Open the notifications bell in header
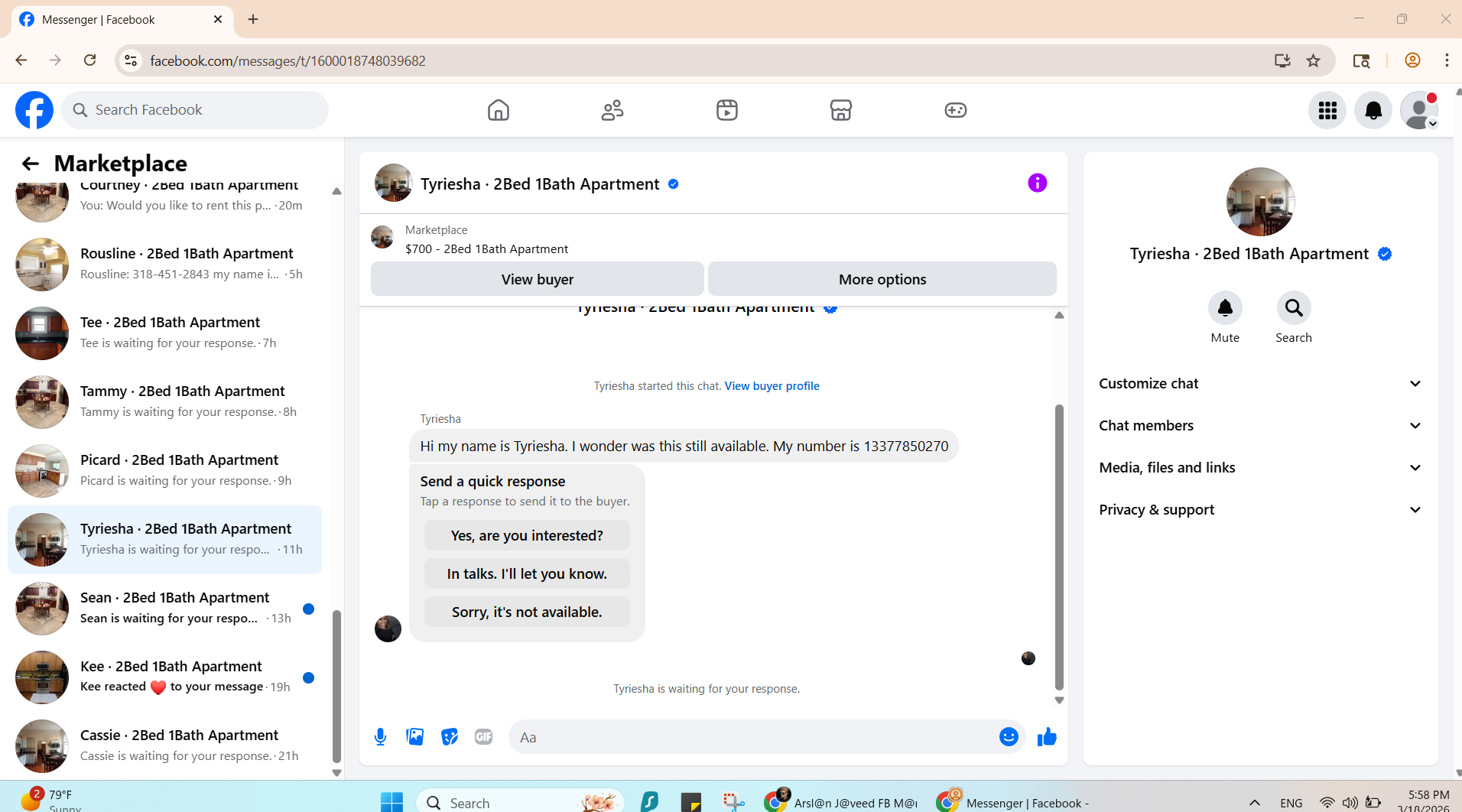 click(1373, 111)
